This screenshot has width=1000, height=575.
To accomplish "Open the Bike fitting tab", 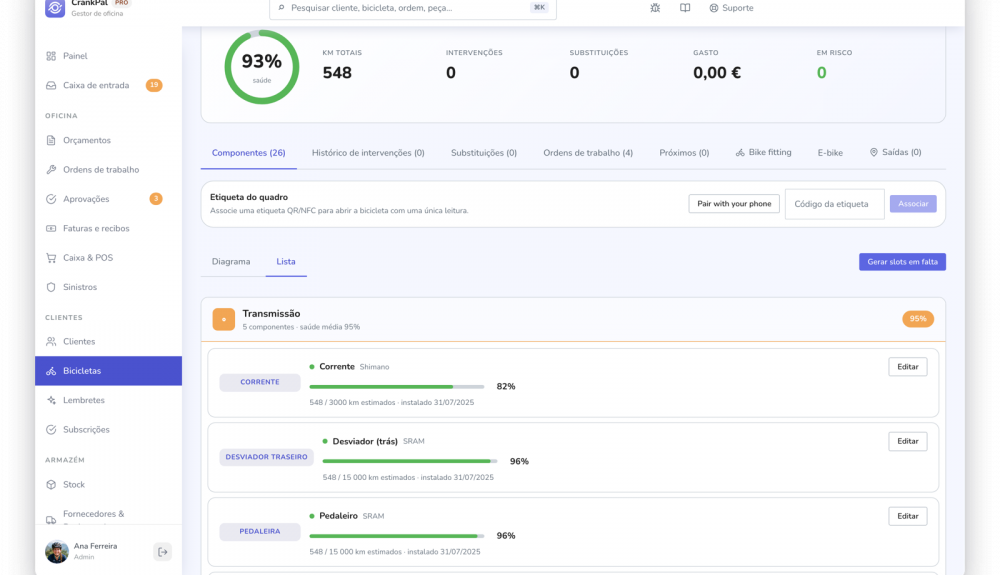I will click(763, 152).
